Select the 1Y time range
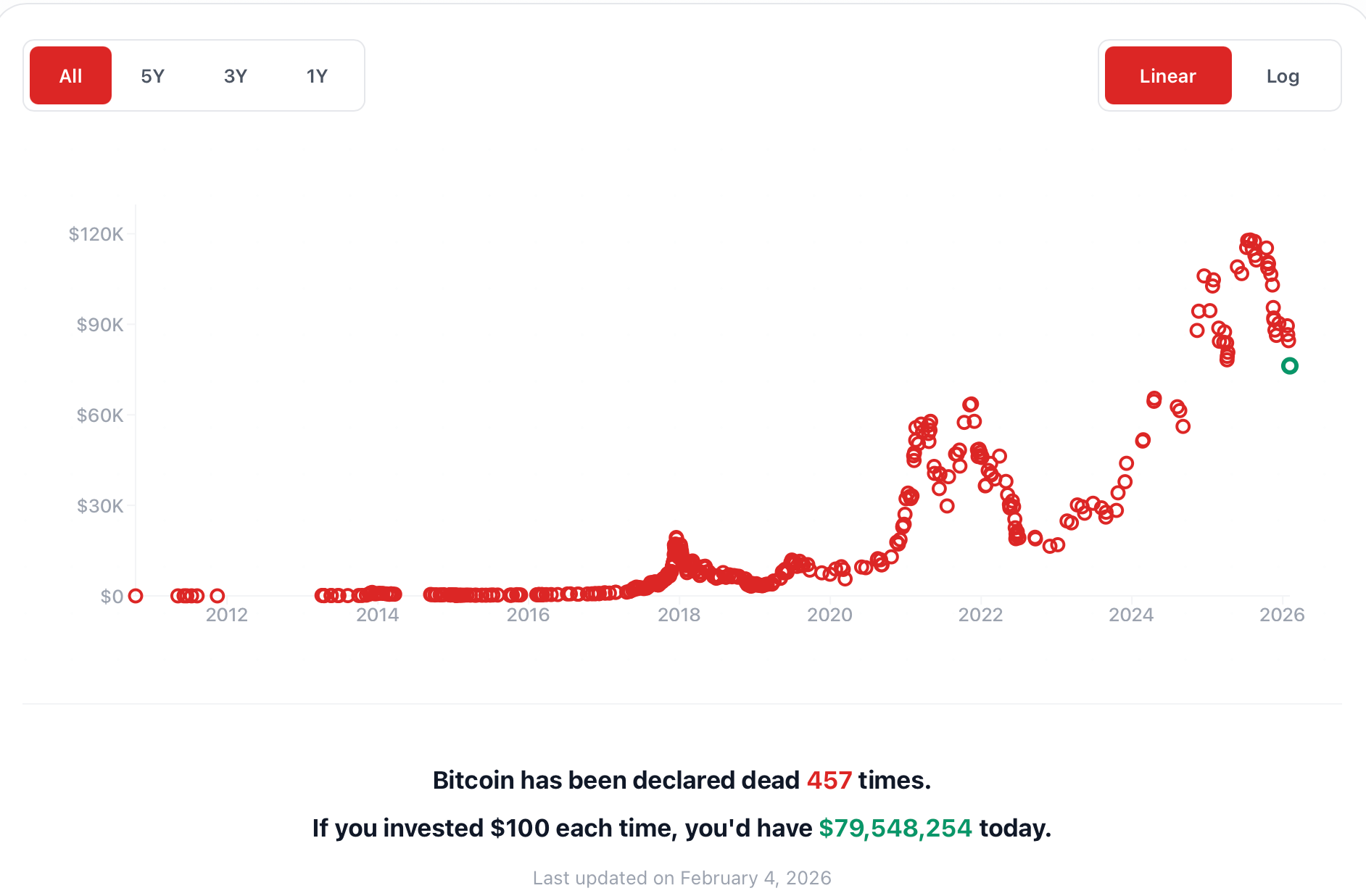1366x896 pixels. click(x=317, y=75)
